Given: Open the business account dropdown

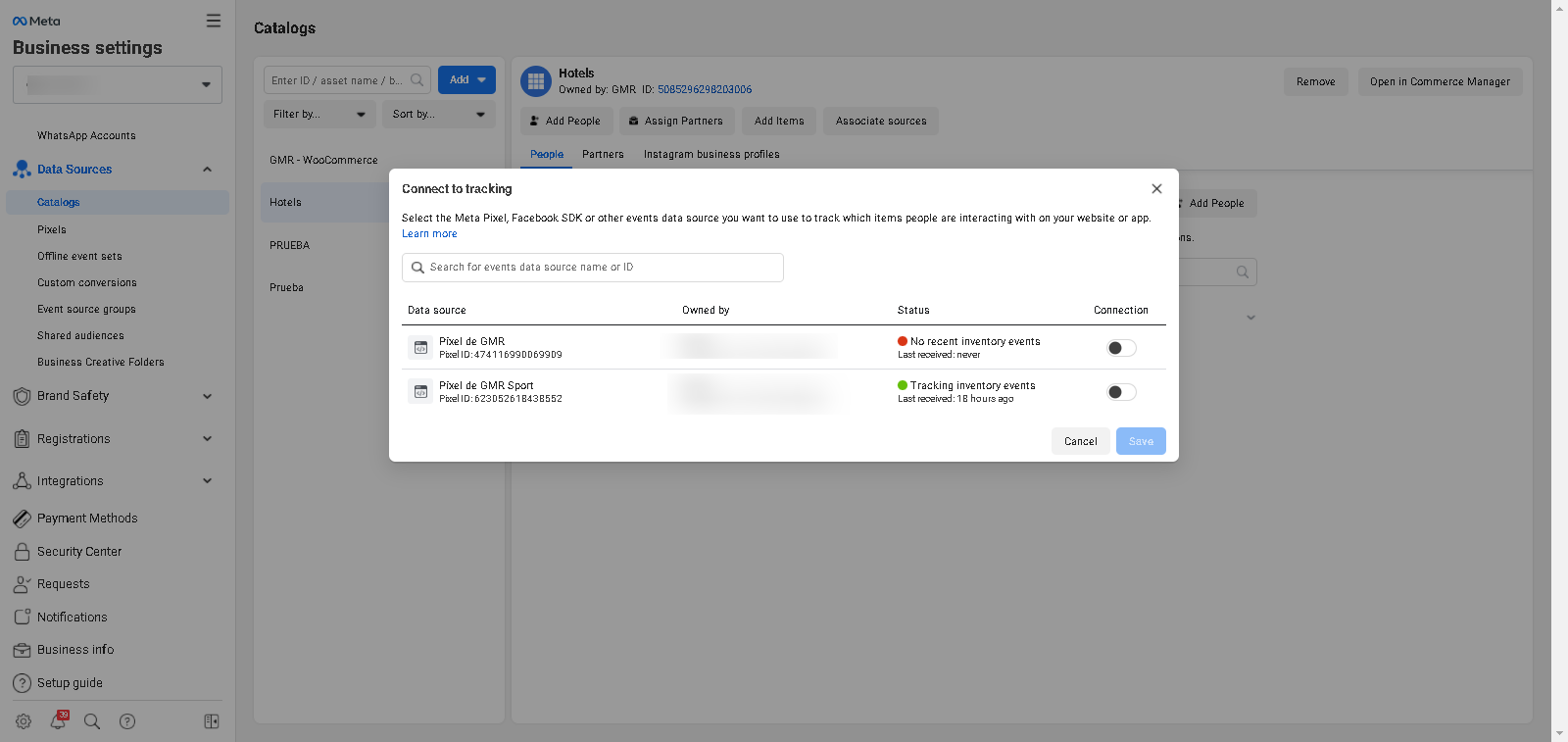Looking at the screenshot, I should pos(118,85).
